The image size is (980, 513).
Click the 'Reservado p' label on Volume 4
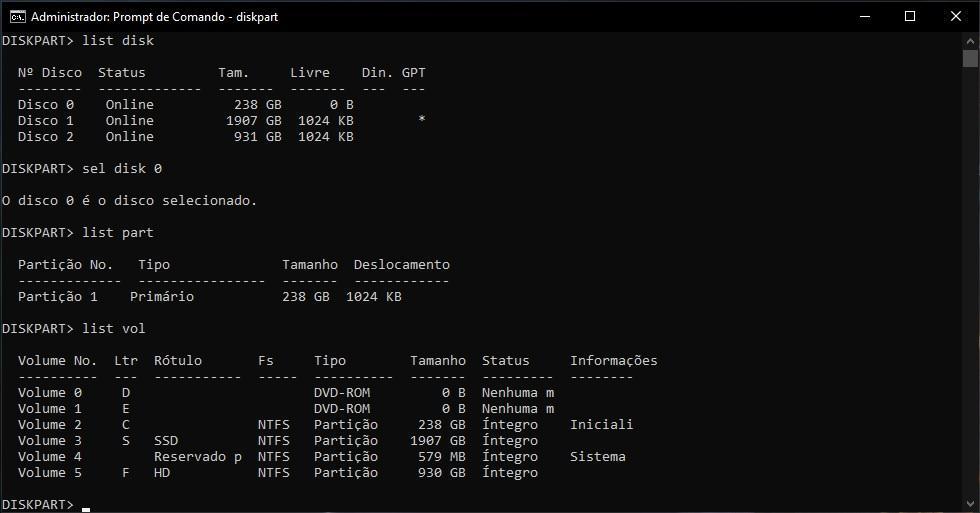click(x=198, y=457)
